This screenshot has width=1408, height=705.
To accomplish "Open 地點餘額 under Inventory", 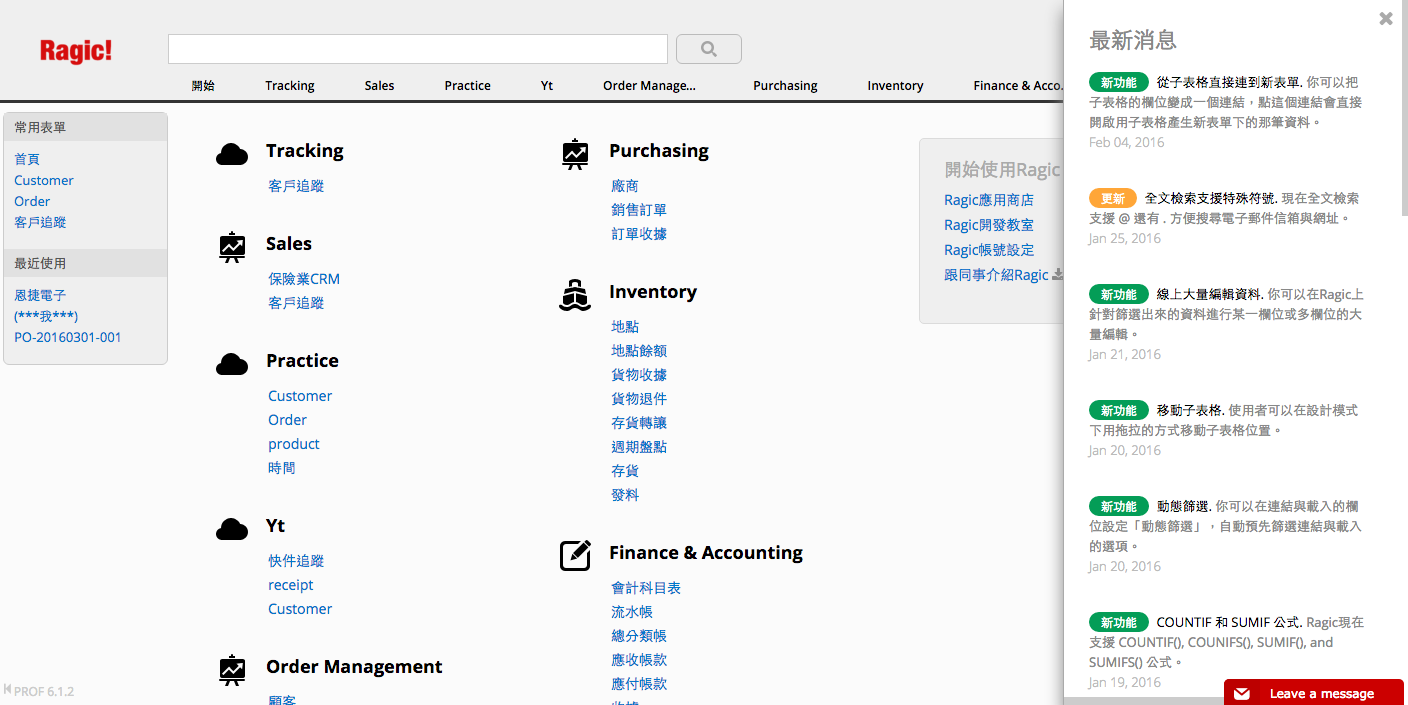I will coord(639,351).
